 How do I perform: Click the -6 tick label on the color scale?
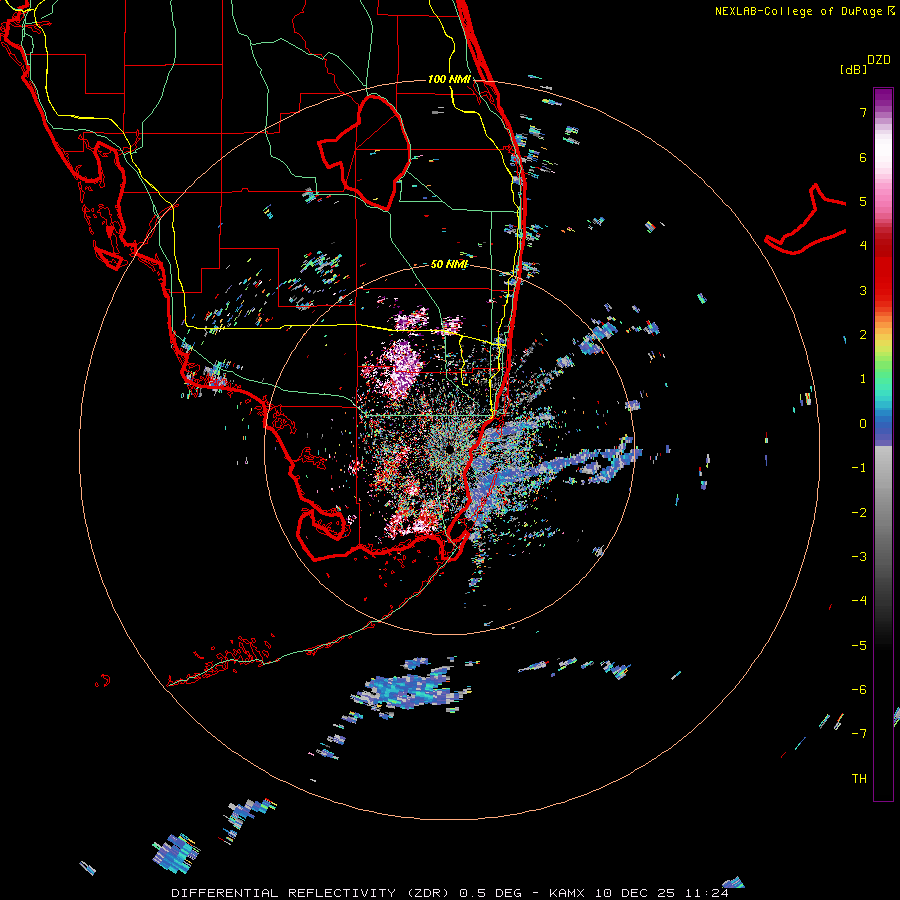pyautogui.click(x=859, y=690)
